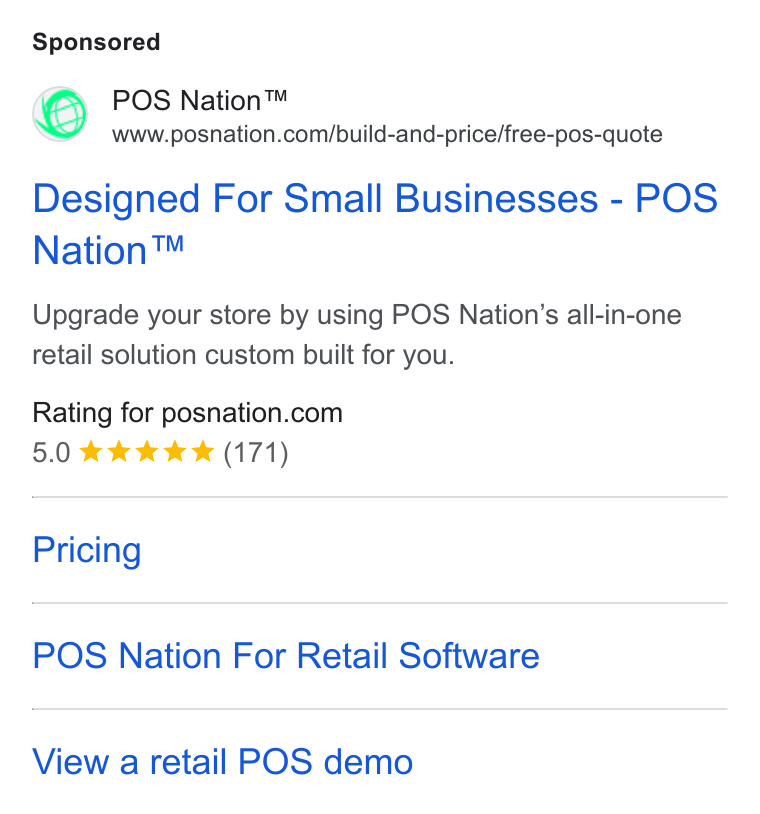Open POS Nation For Retail Software sitelink

tap(286, 656)
